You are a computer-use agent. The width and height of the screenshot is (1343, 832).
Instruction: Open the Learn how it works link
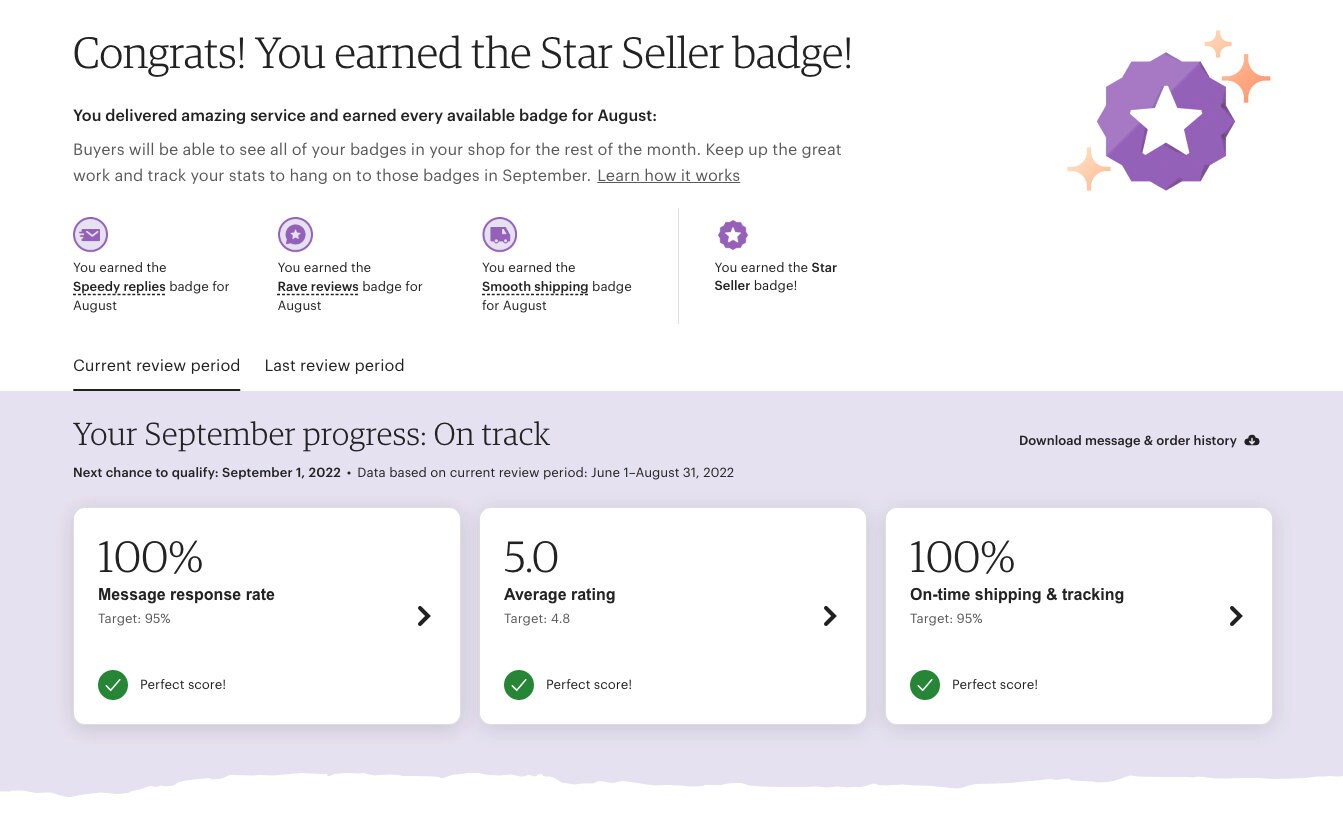pos(668,176)
